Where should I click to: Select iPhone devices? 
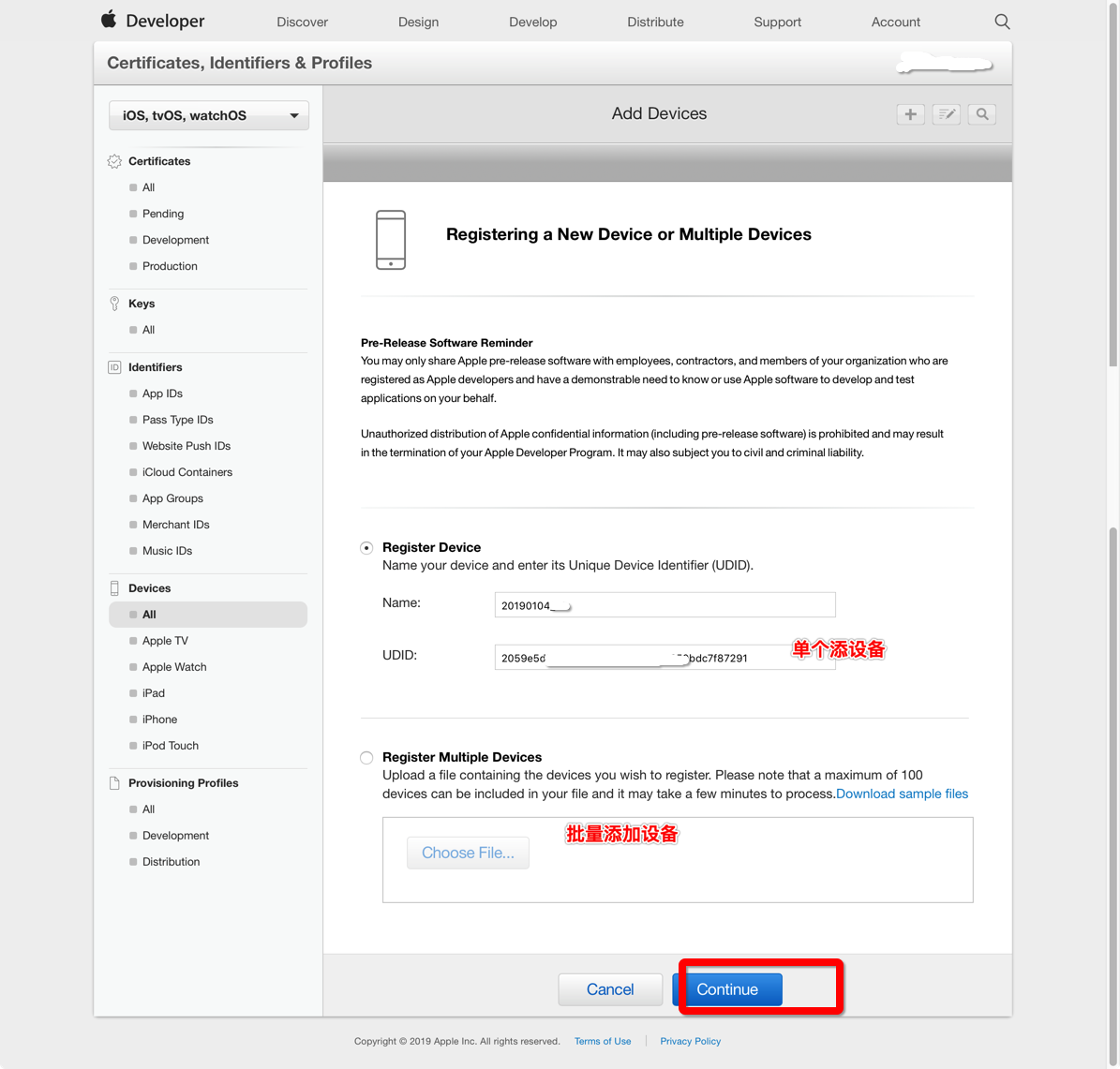click(159, 720)
